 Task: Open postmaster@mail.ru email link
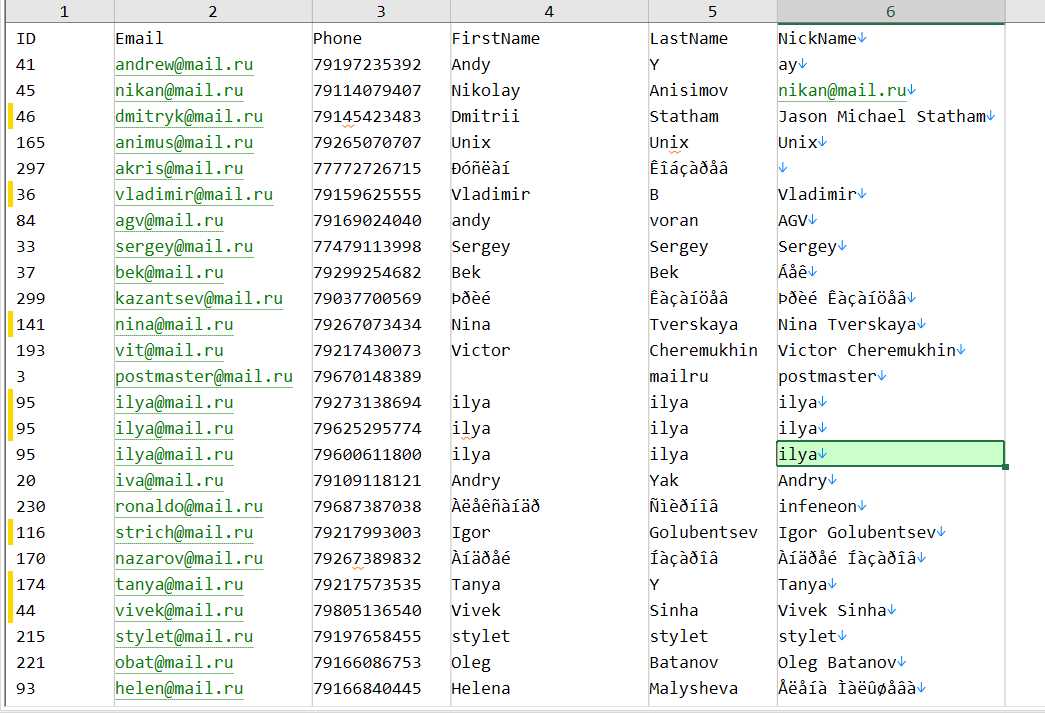coord(203,376)
